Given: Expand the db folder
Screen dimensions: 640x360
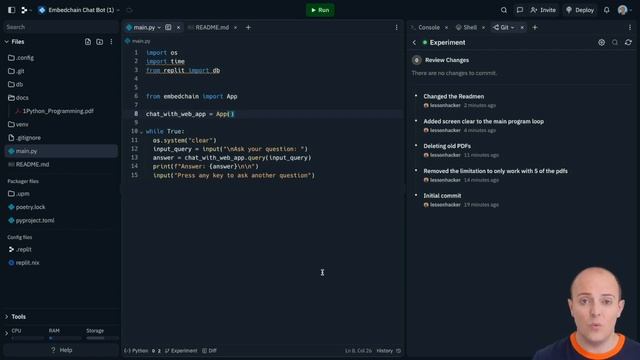Looking at the screenshot, I should pyautogui.click(x=61, y=84).
